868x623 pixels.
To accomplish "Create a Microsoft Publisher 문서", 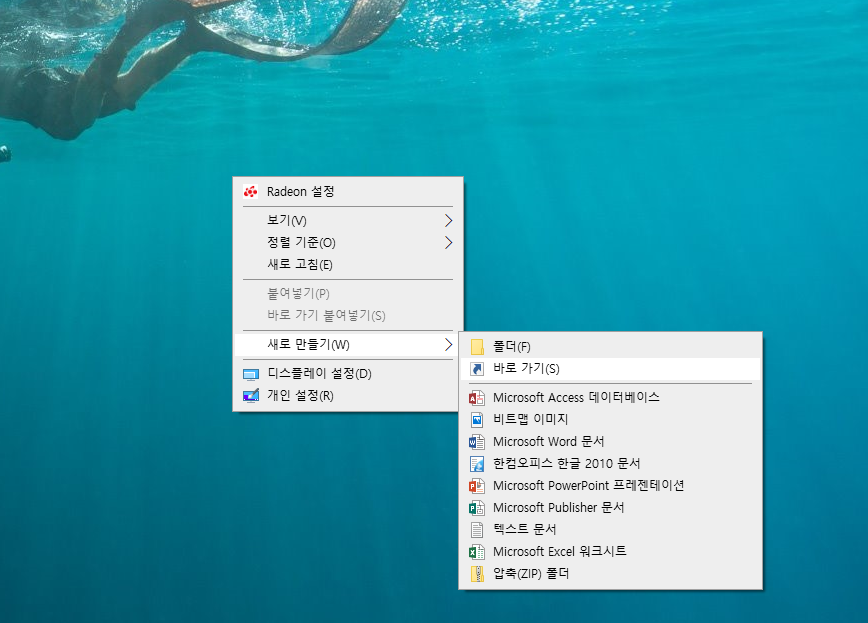I will (611, 507).
